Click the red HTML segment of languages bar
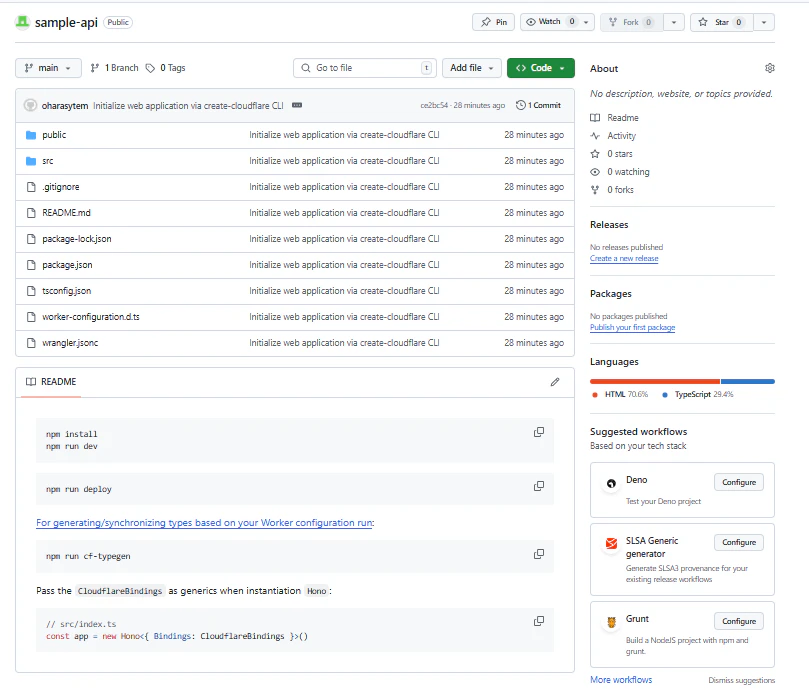Image resolution: width=809 pixels, height=697 pixels. (655, 381)
